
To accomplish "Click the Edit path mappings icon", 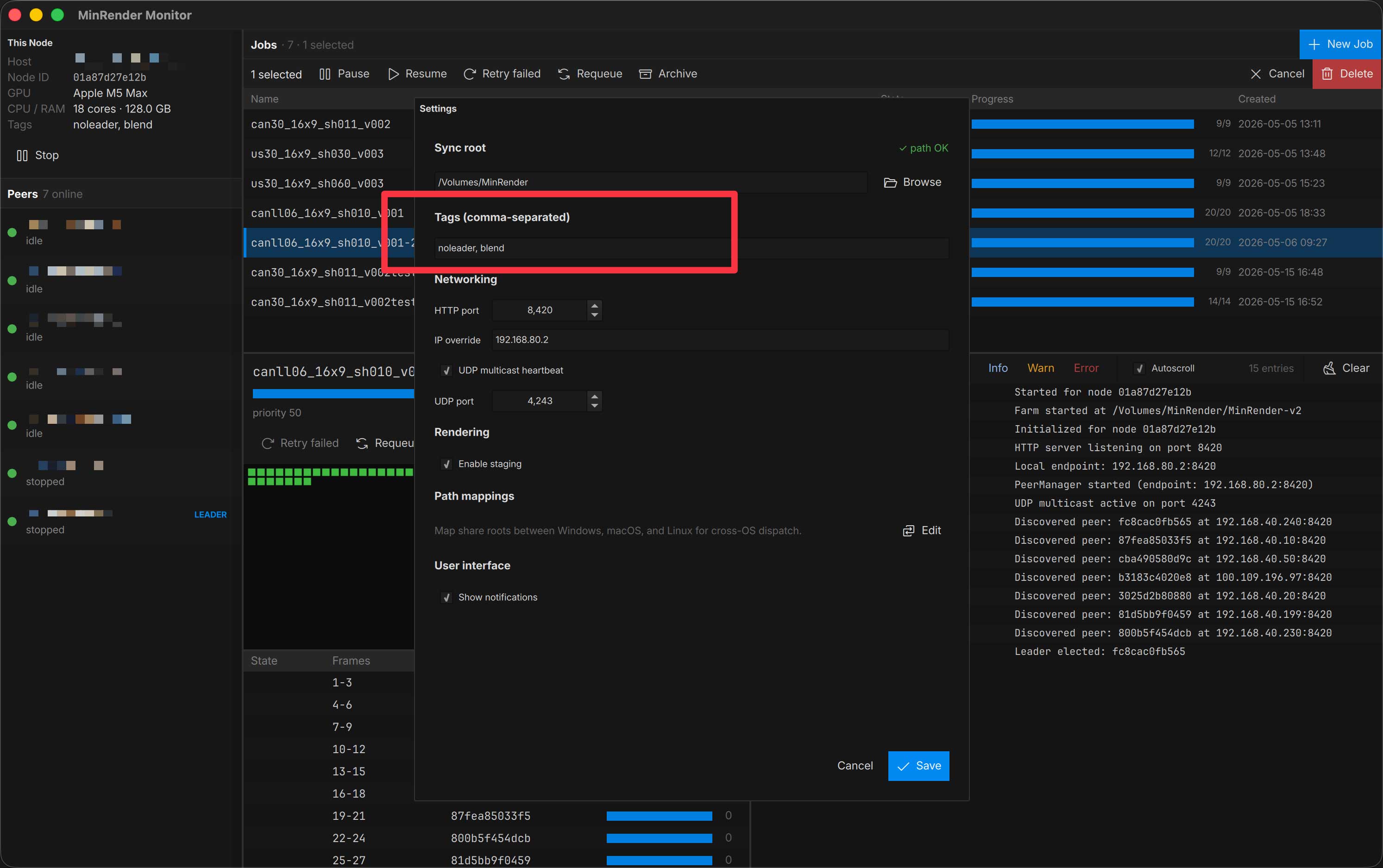I will coord(908,530).
